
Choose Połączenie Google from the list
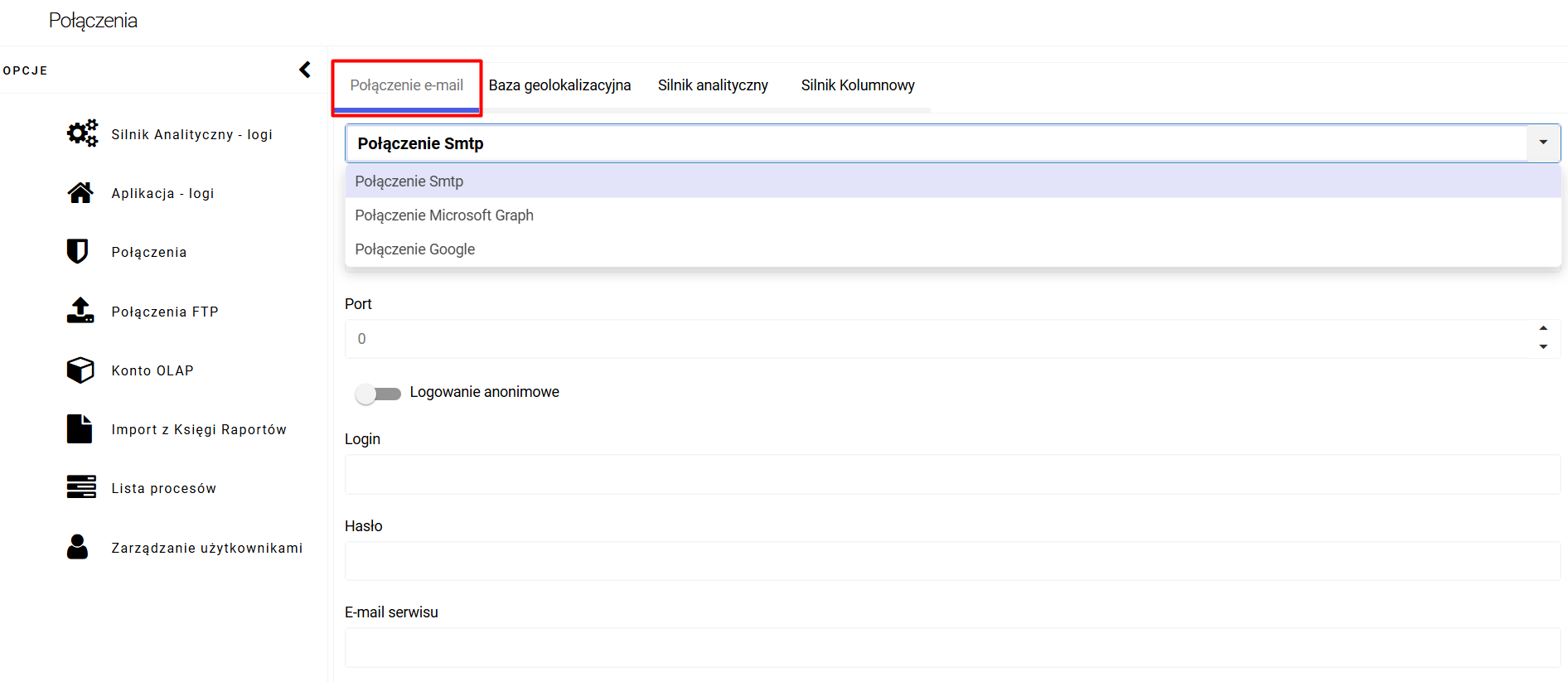click(415, 249)
